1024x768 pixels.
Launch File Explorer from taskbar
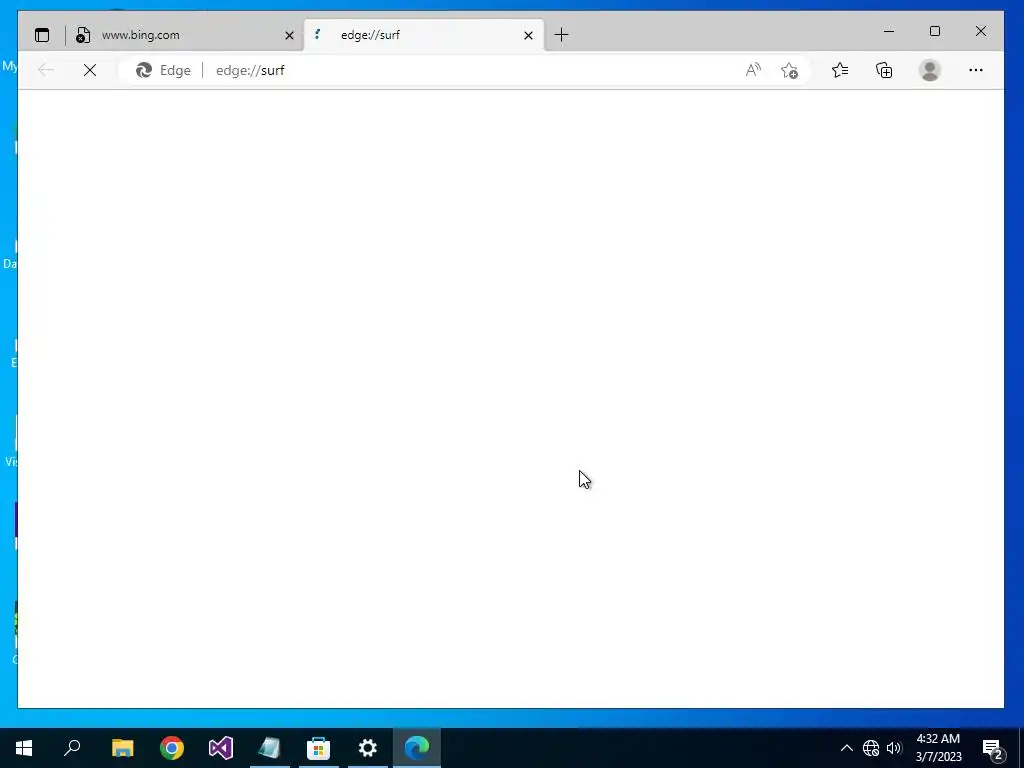123,748
